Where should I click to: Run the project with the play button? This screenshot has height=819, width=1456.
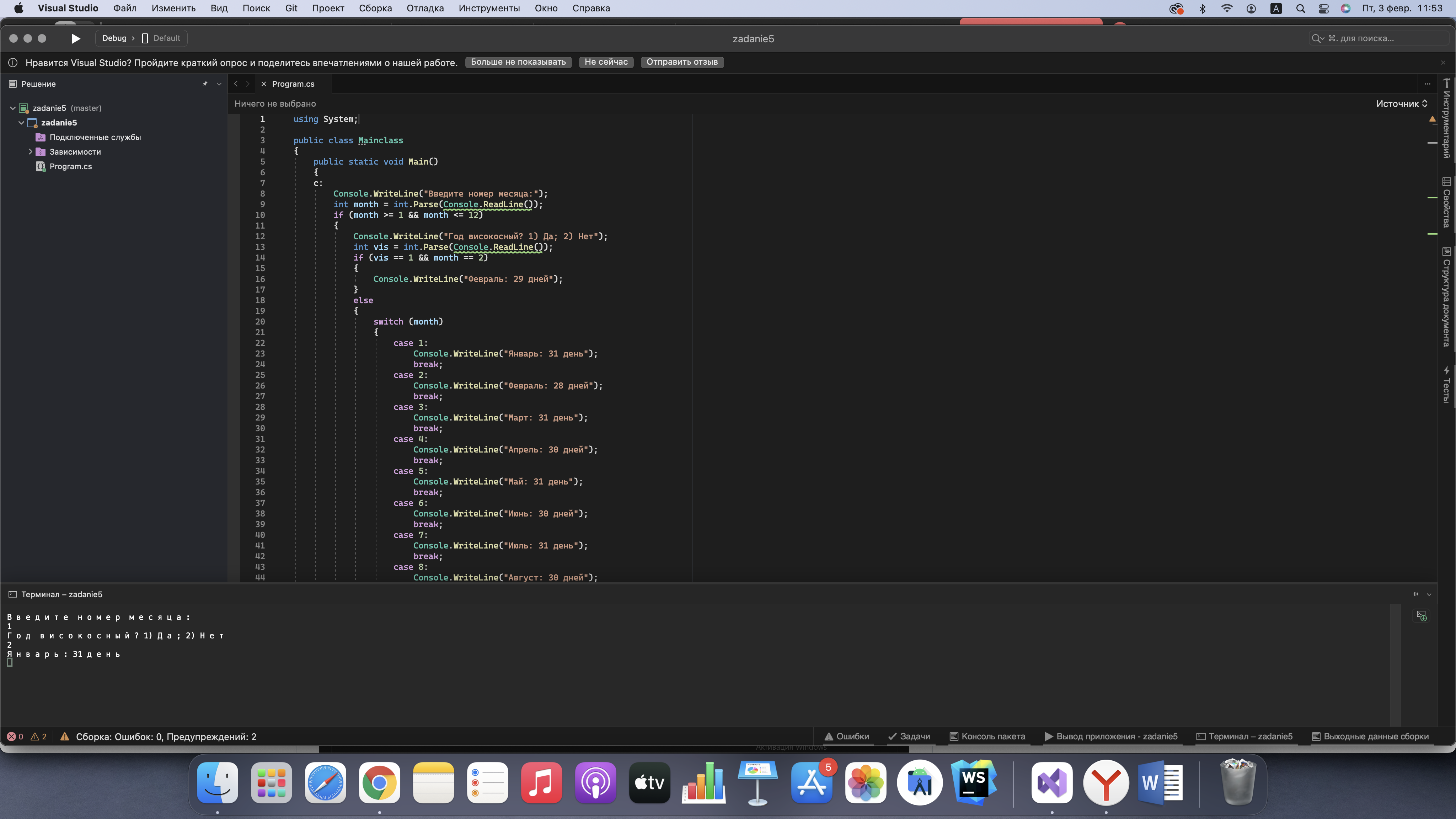(76, 38)
